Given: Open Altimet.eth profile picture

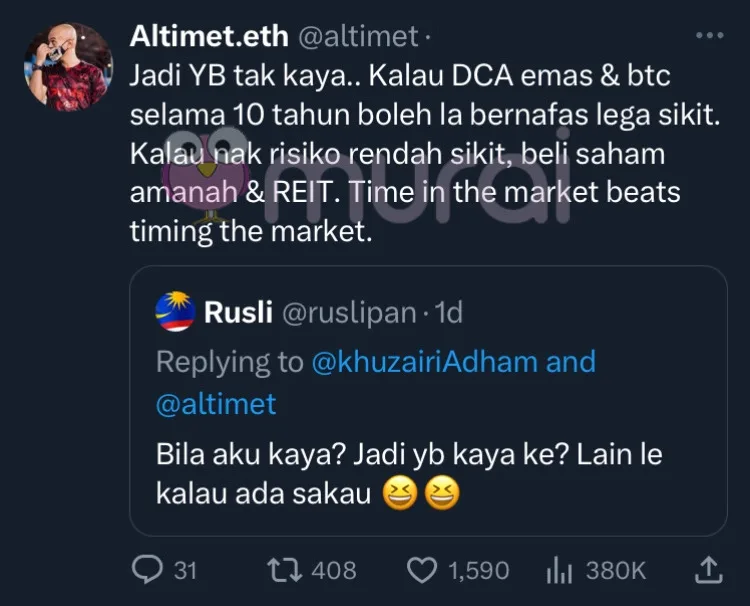Looking at the screenshot, I should pyautogui.click(x=68, y=66).
